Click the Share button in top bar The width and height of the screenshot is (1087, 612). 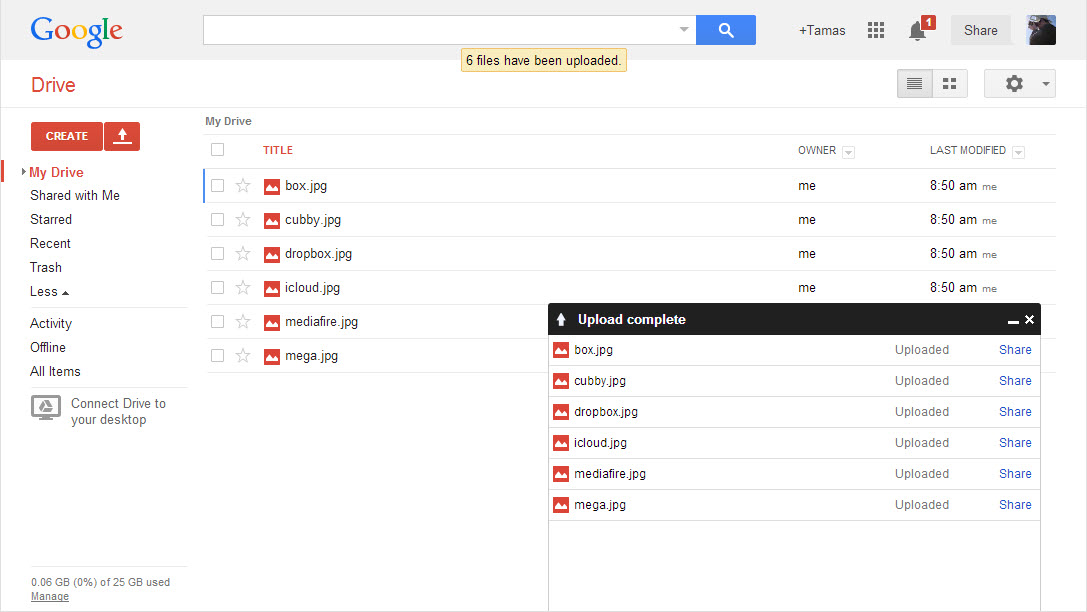(x=980, y=30)
